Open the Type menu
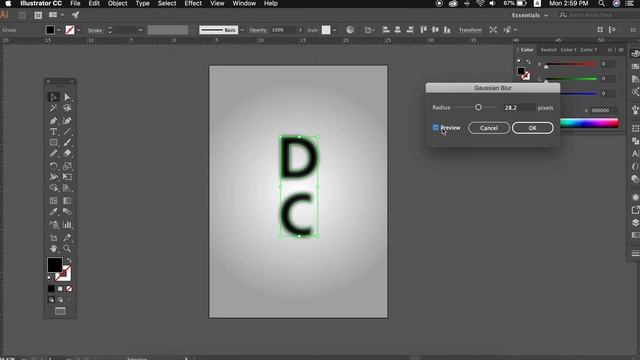640x360 pixels. (142, 4)
